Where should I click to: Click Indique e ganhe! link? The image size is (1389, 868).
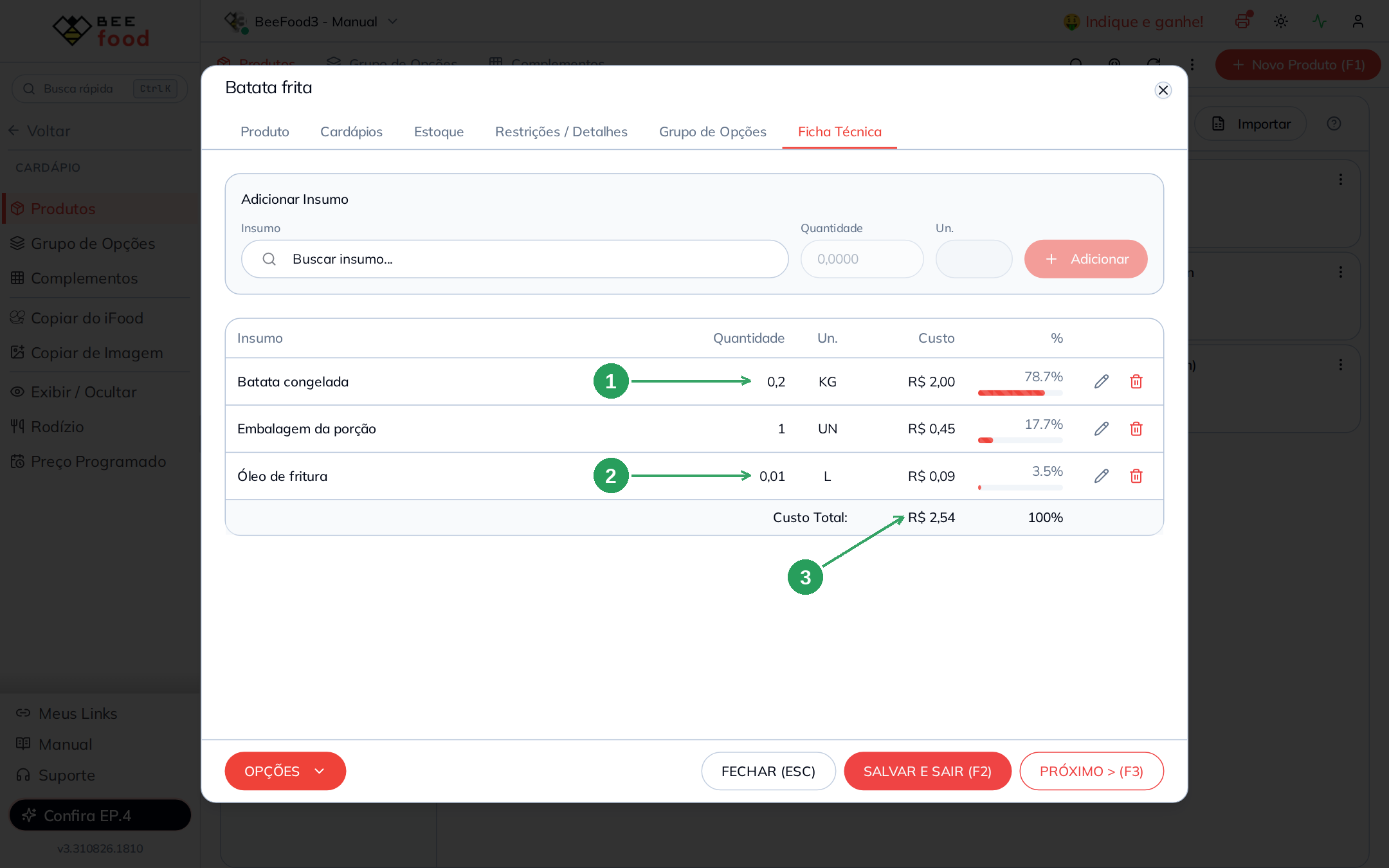[1133, 21]
